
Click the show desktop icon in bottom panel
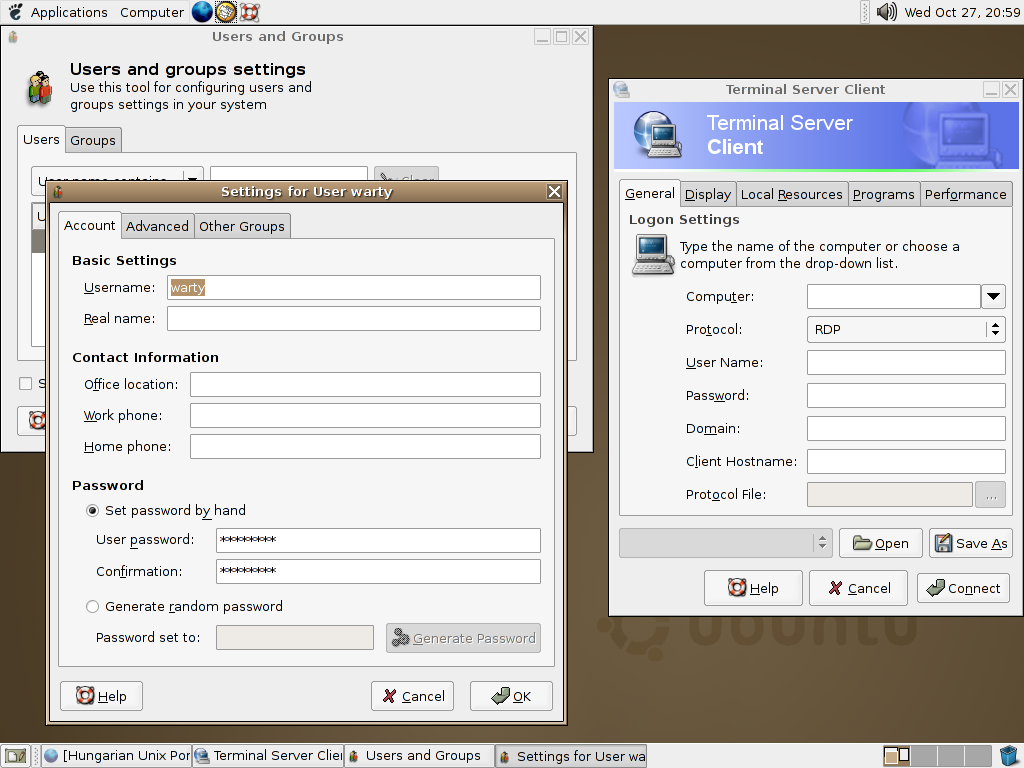point(16,756)
